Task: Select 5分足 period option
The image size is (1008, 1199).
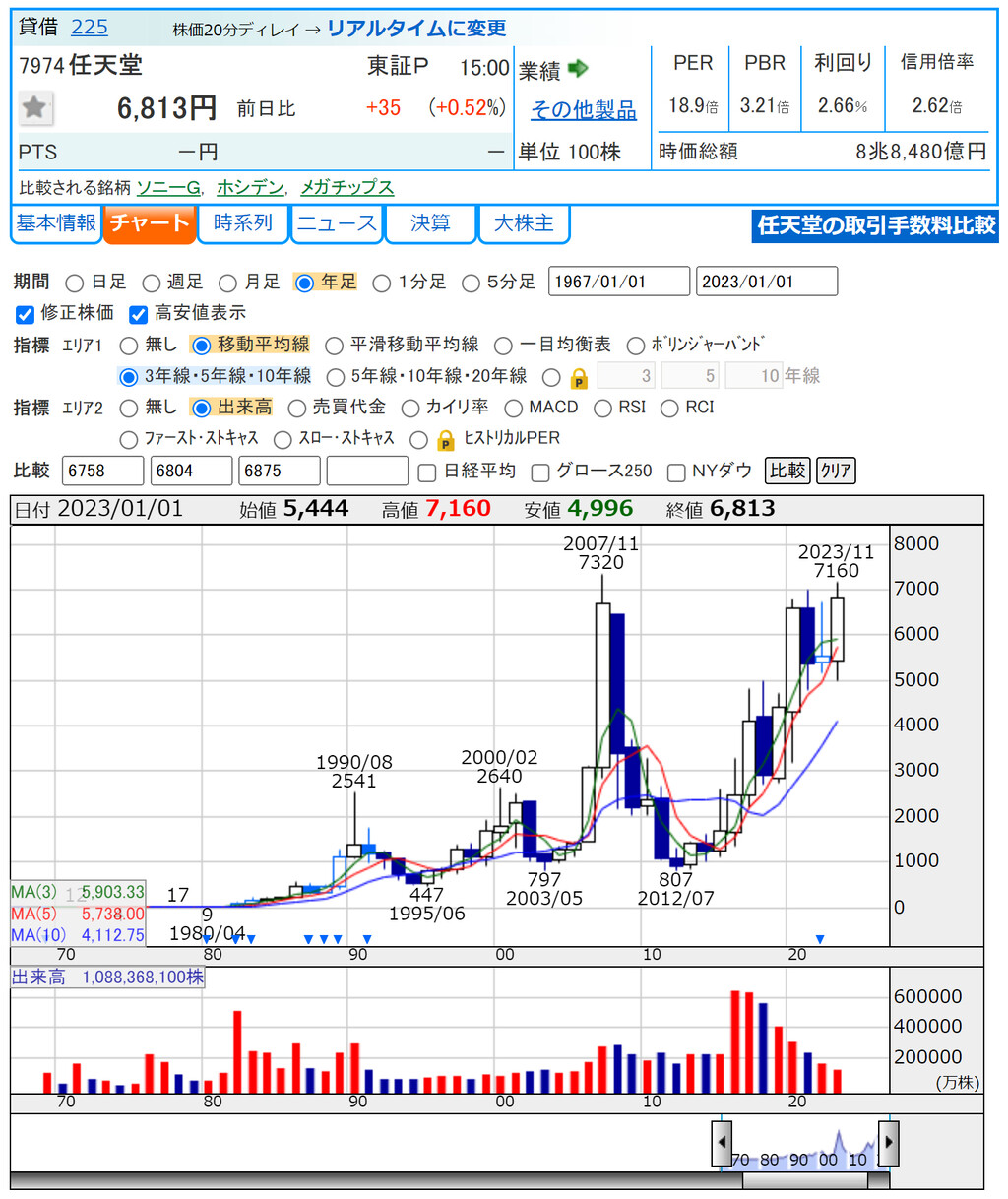Action: (471, 283)
